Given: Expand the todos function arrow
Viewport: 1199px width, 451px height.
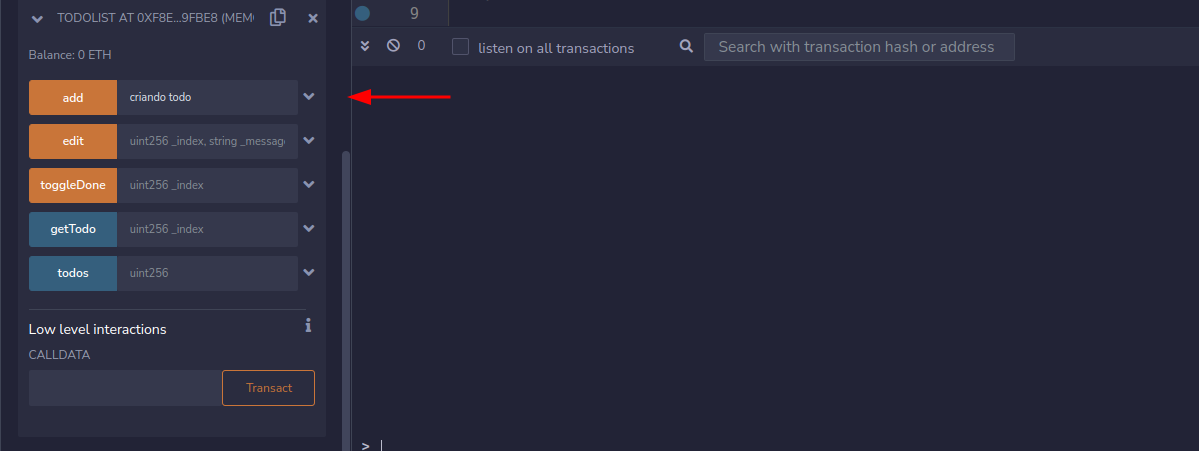Looking at the screenshot, I should click(309, 273).
